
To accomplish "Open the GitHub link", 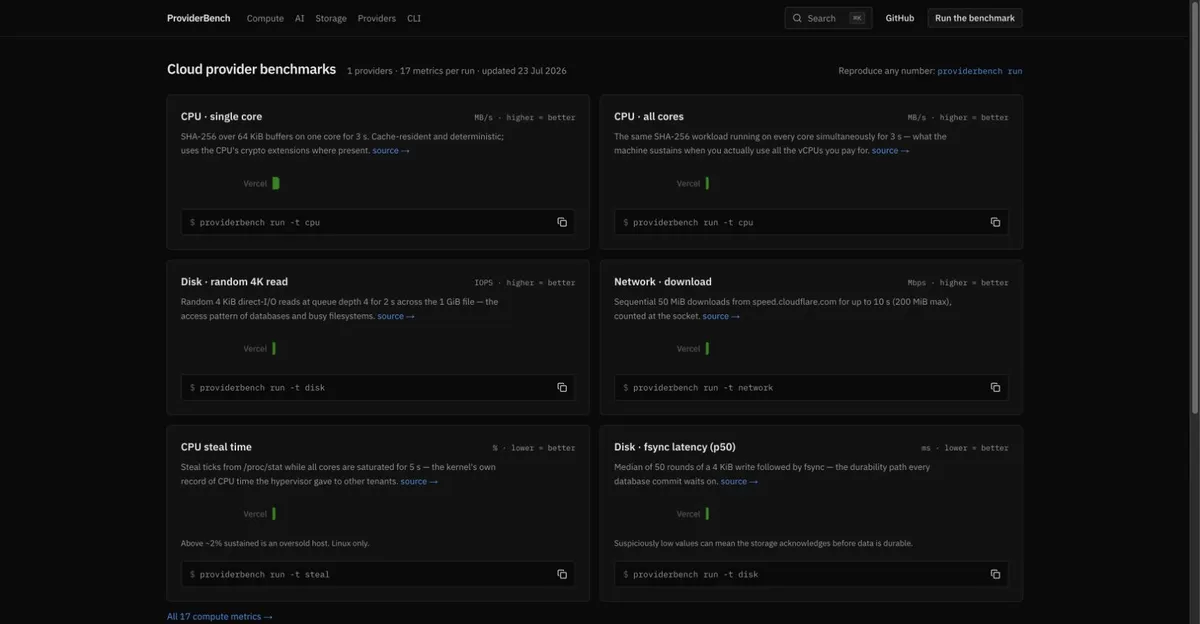I will pos(900,18).
